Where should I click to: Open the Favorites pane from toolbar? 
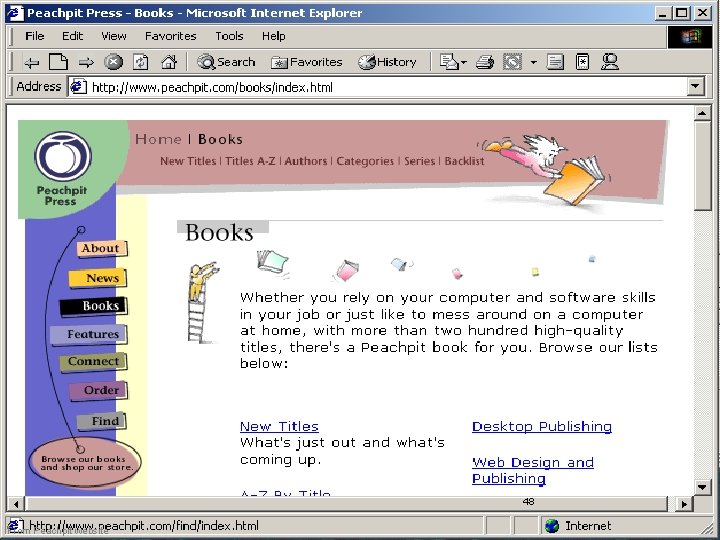[x=306, y=62]
